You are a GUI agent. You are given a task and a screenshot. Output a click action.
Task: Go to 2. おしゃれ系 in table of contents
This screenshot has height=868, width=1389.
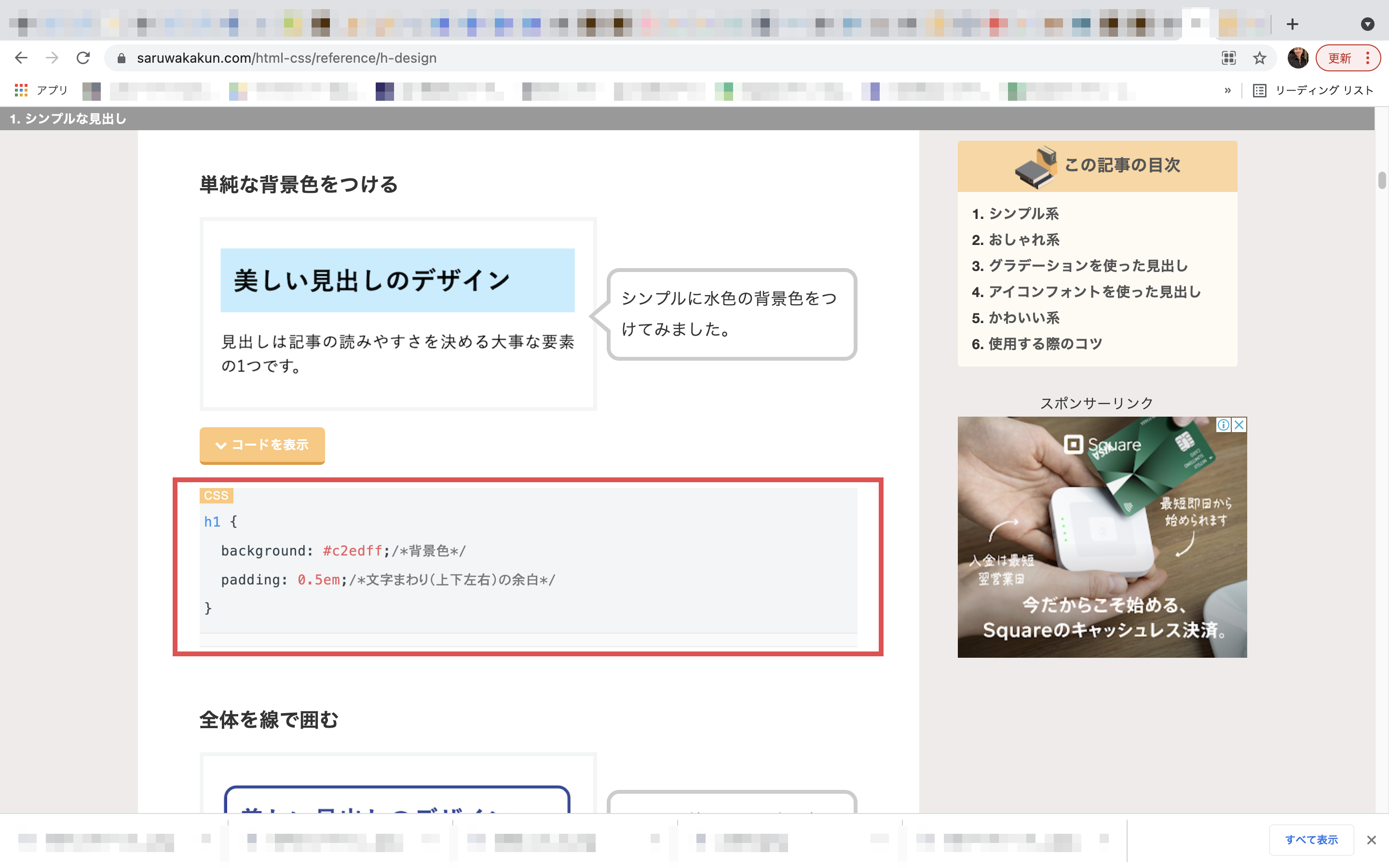point(1015,240)
